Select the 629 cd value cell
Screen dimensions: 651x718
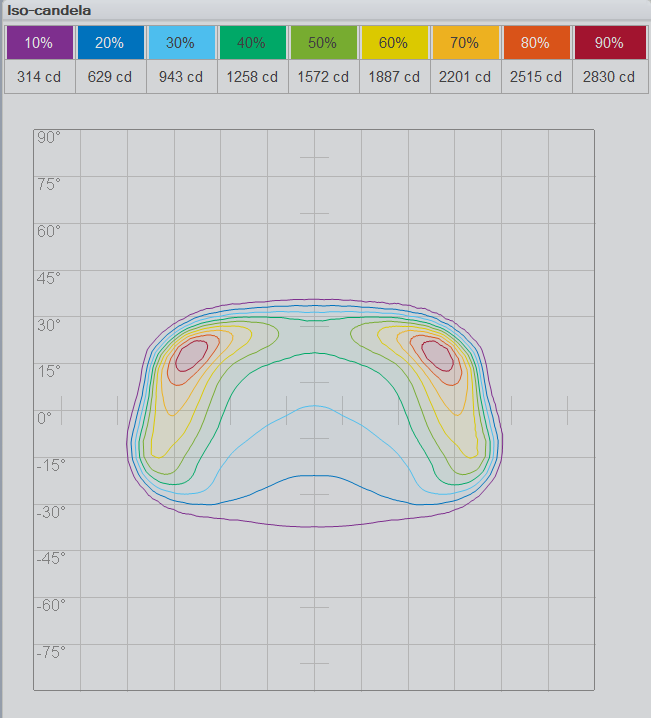point(110,77)
